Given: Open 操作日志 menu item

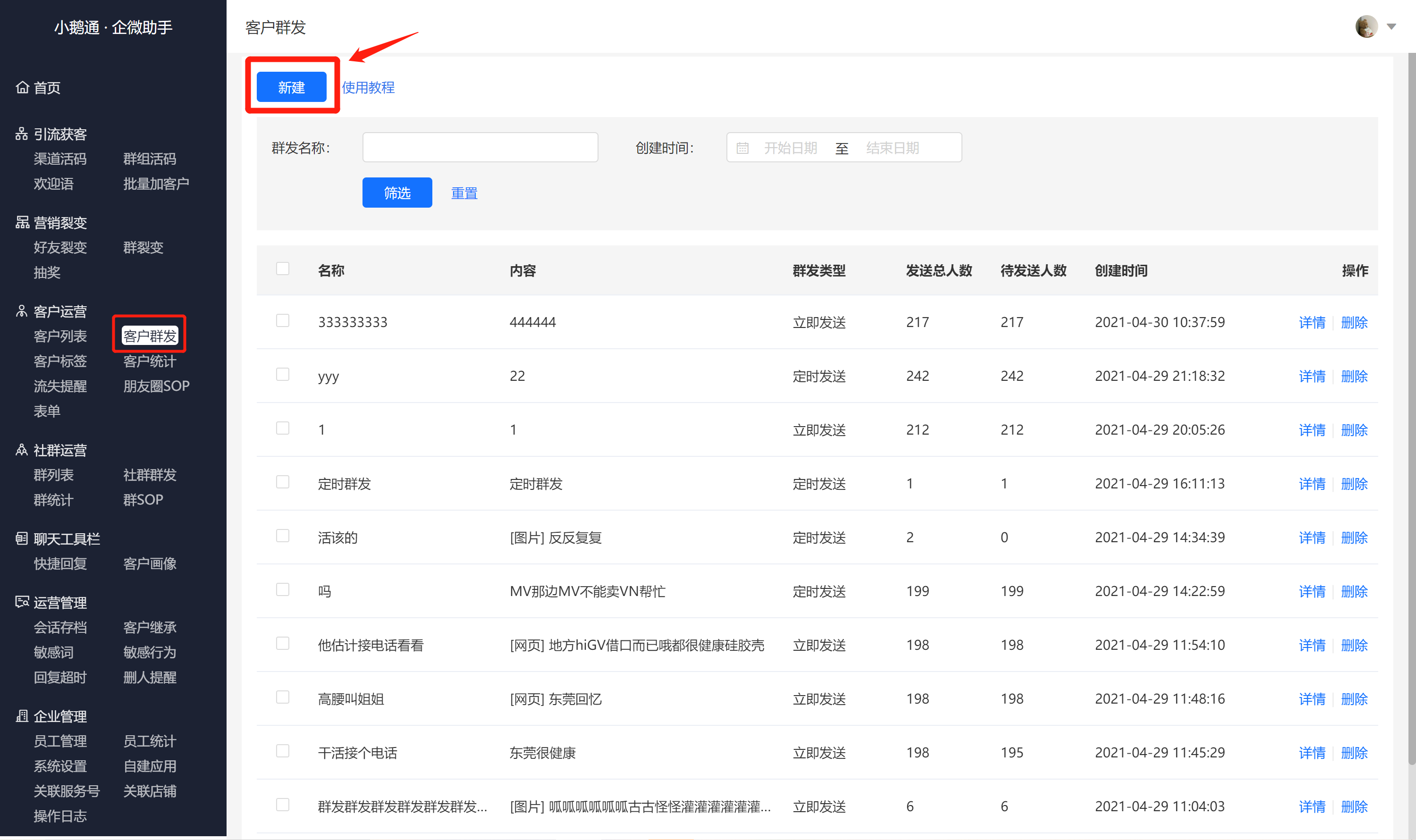Looking at the screenshot, I should (60, 815).
